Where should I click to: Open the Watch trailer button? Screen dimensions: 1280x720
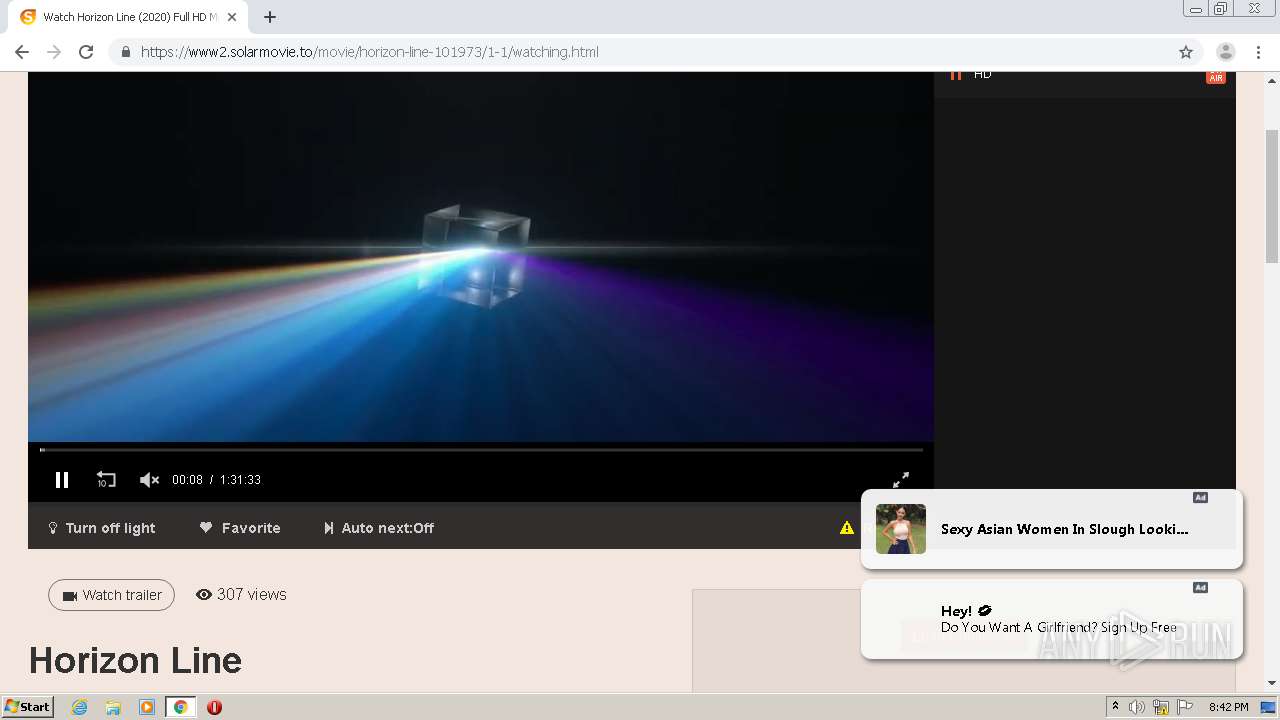point(111,595)
